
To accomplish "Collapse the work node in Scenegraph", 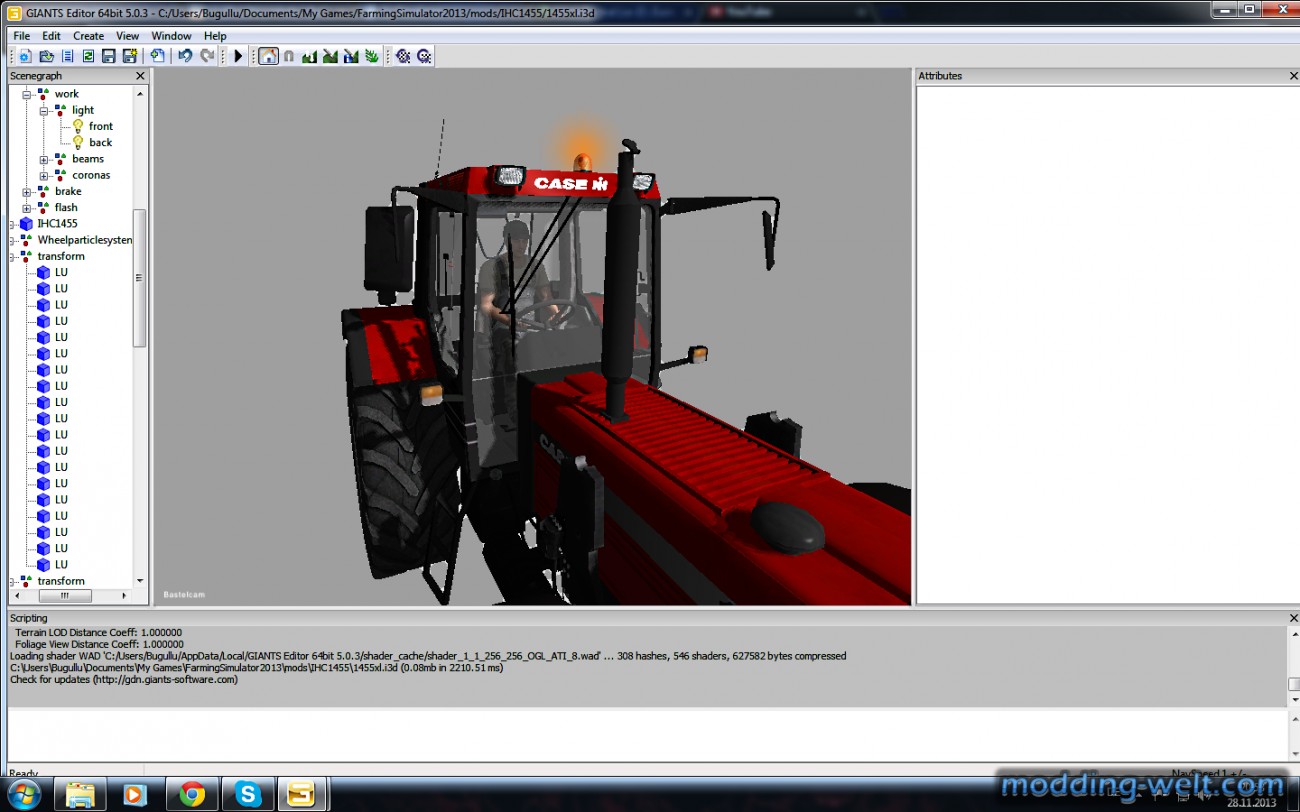I will click(27, 94).
